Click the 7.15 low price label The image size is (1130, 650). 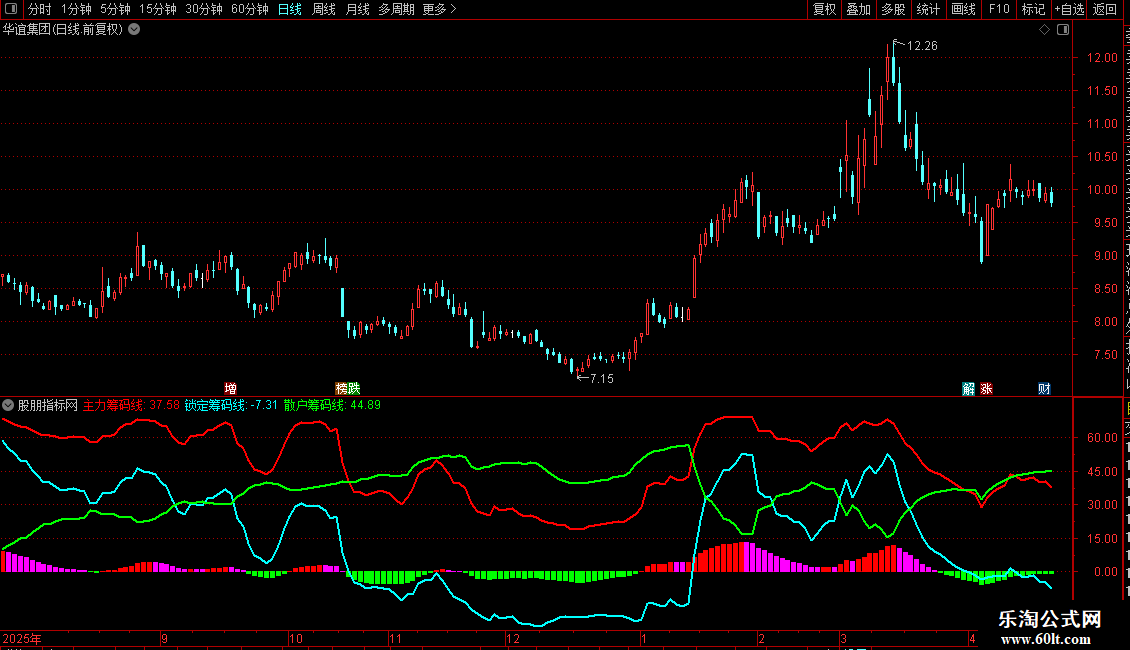[x=602, y=379]
